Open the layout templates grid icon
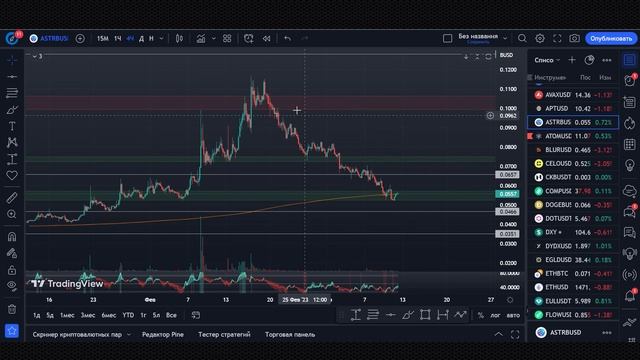The width and height of the screenshot is (640, 360). pyautogui.click(x=227, y=38)
